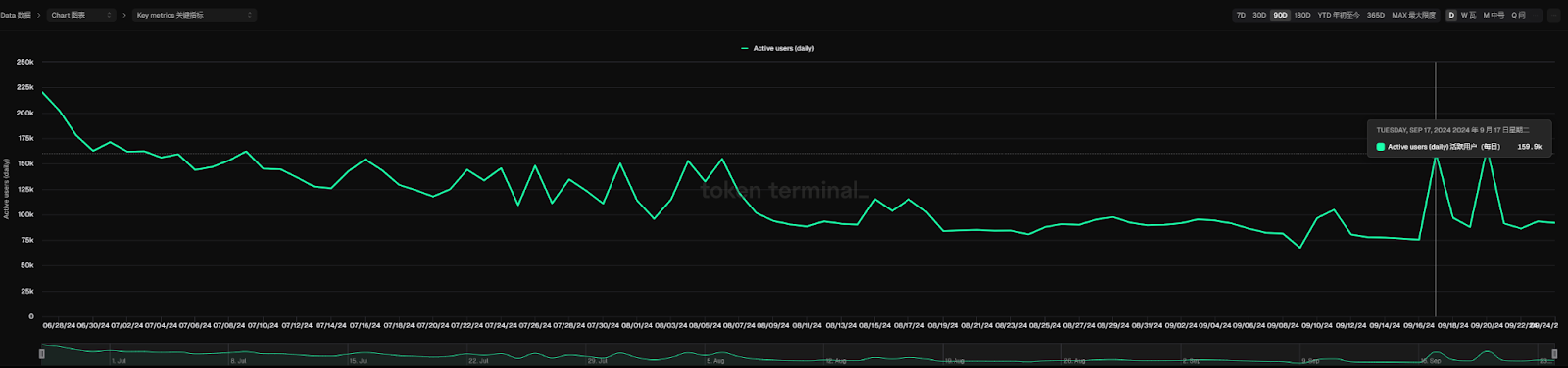The height and width of the screenshot is (368, 1568).
Task: Select the YTD time range
Action: (x=1339, y=15)
